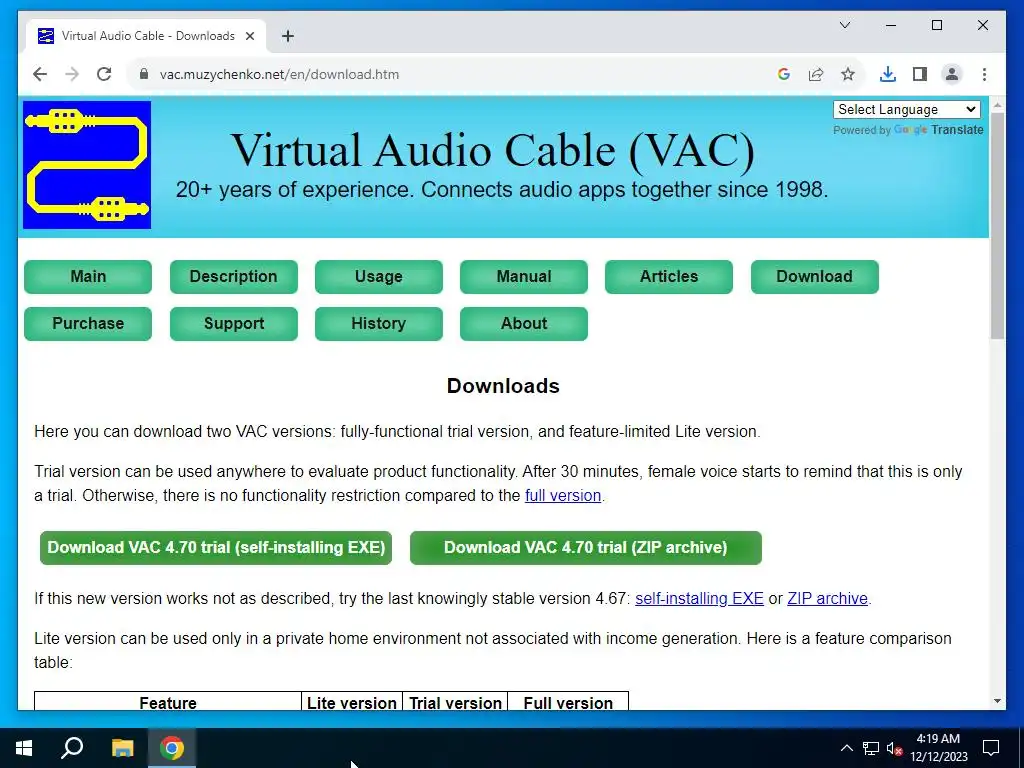1024x768 pixels.
Task: Click the scrollbar down arrow
Action: (x=997, y=701)
